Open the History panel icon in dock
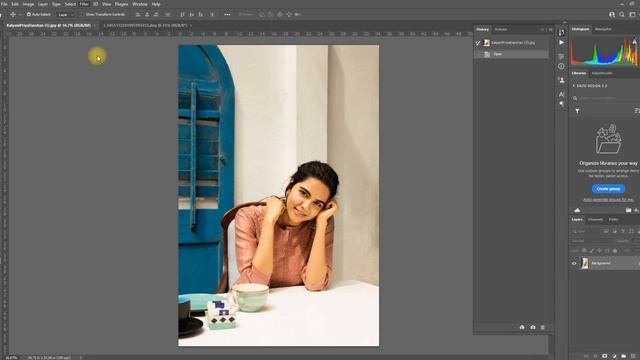 pyautogui.click(x=562, y=32)
